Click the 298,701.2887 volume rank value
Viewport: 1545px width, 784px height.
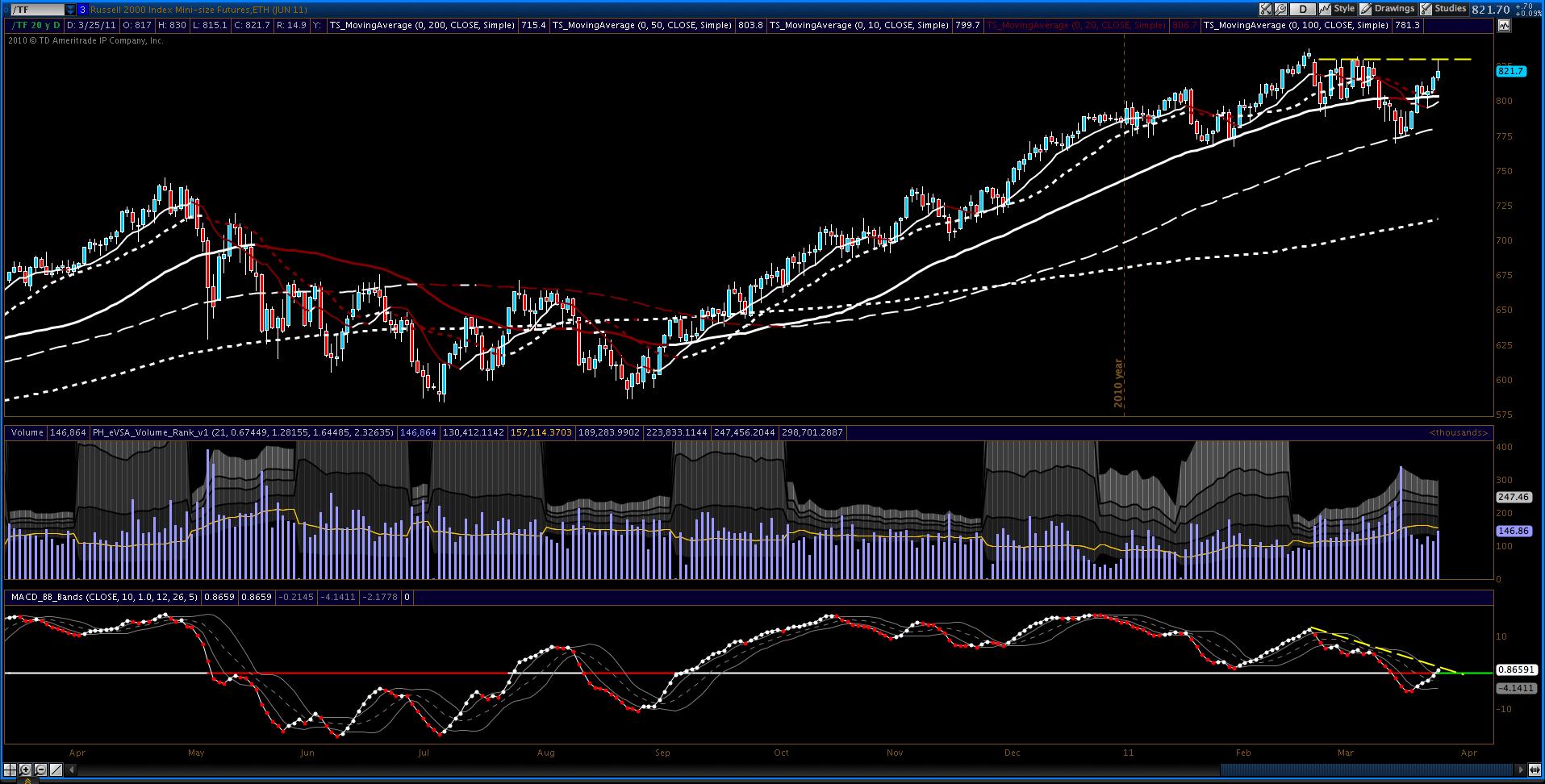[812, 432]
